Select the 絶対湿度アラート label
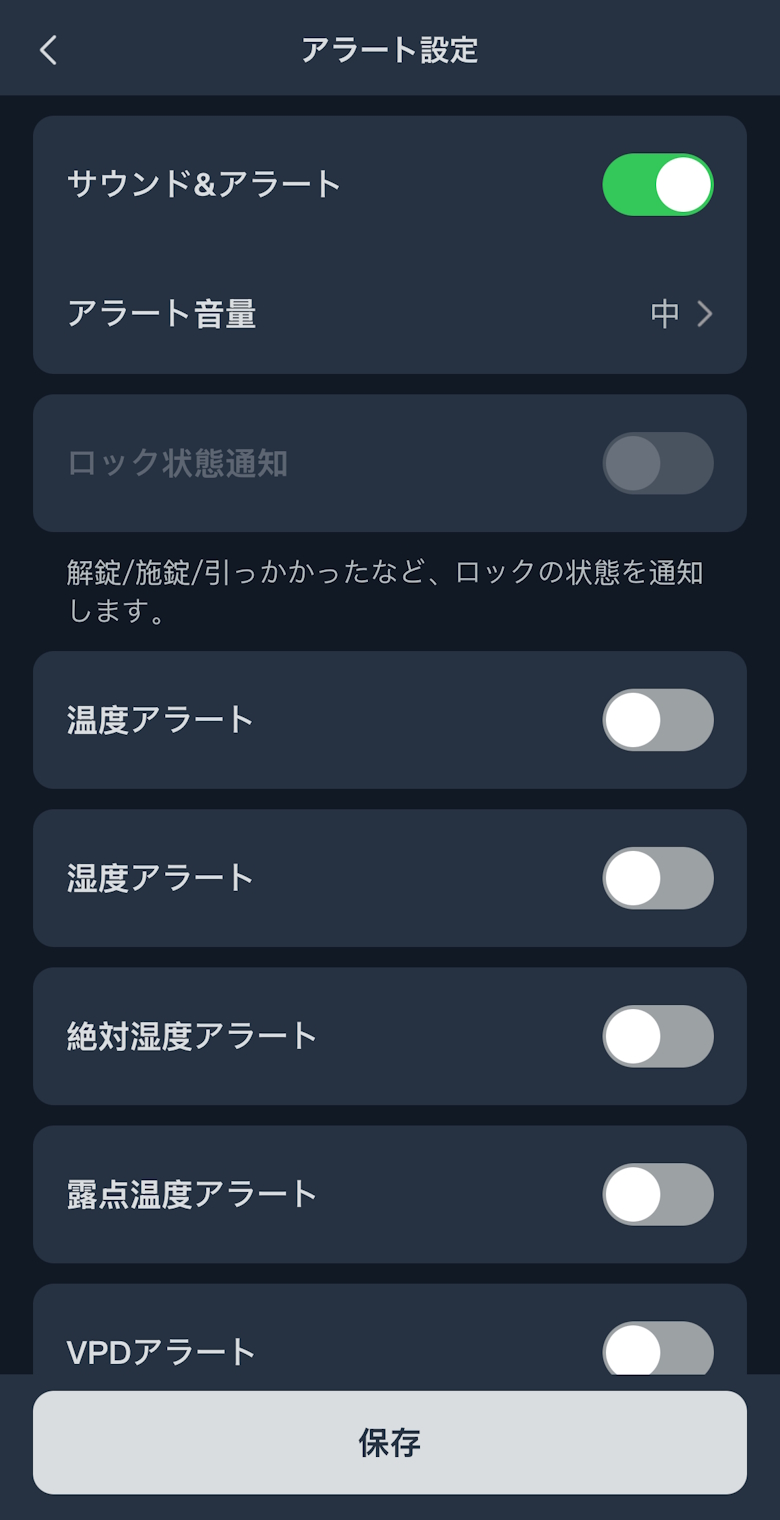The image size is (780, 1520). coord(192,1036)
